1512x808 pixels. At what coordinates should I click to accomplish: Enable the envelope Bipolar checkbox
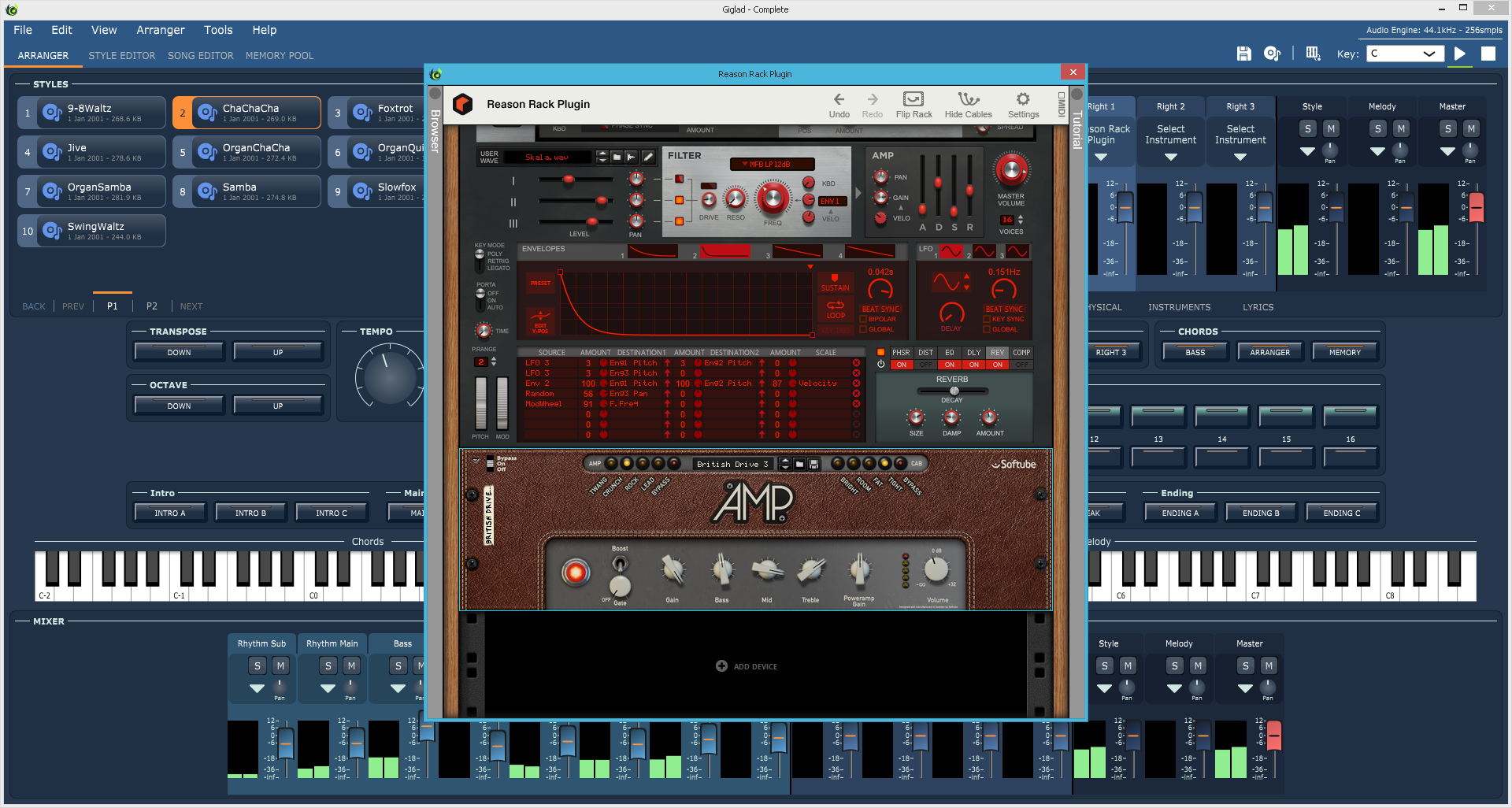pyautogui.click(x=864, y=319)
